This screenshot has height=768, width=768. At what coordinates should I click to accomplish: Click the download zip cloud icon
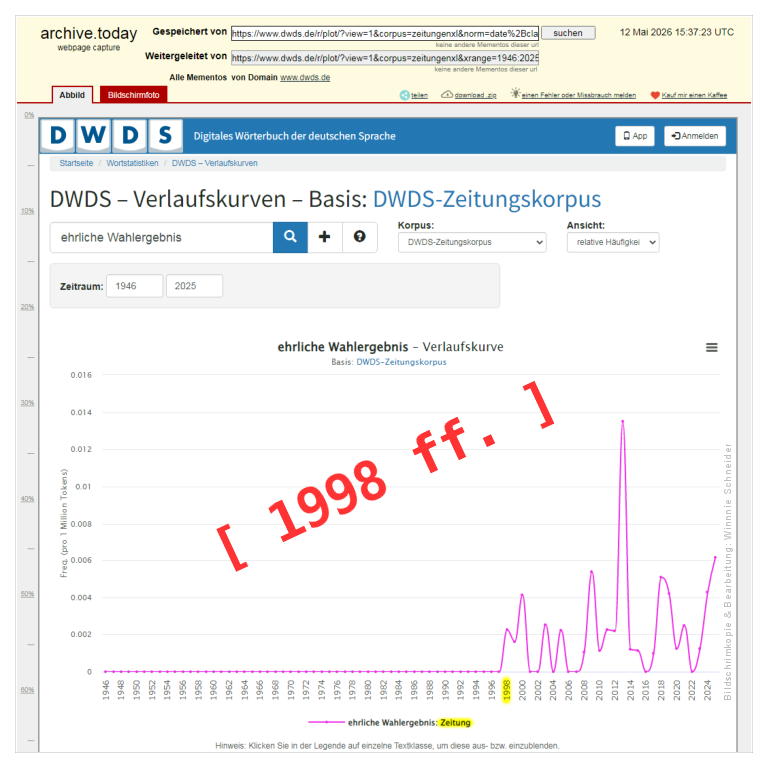coord(447,95)
